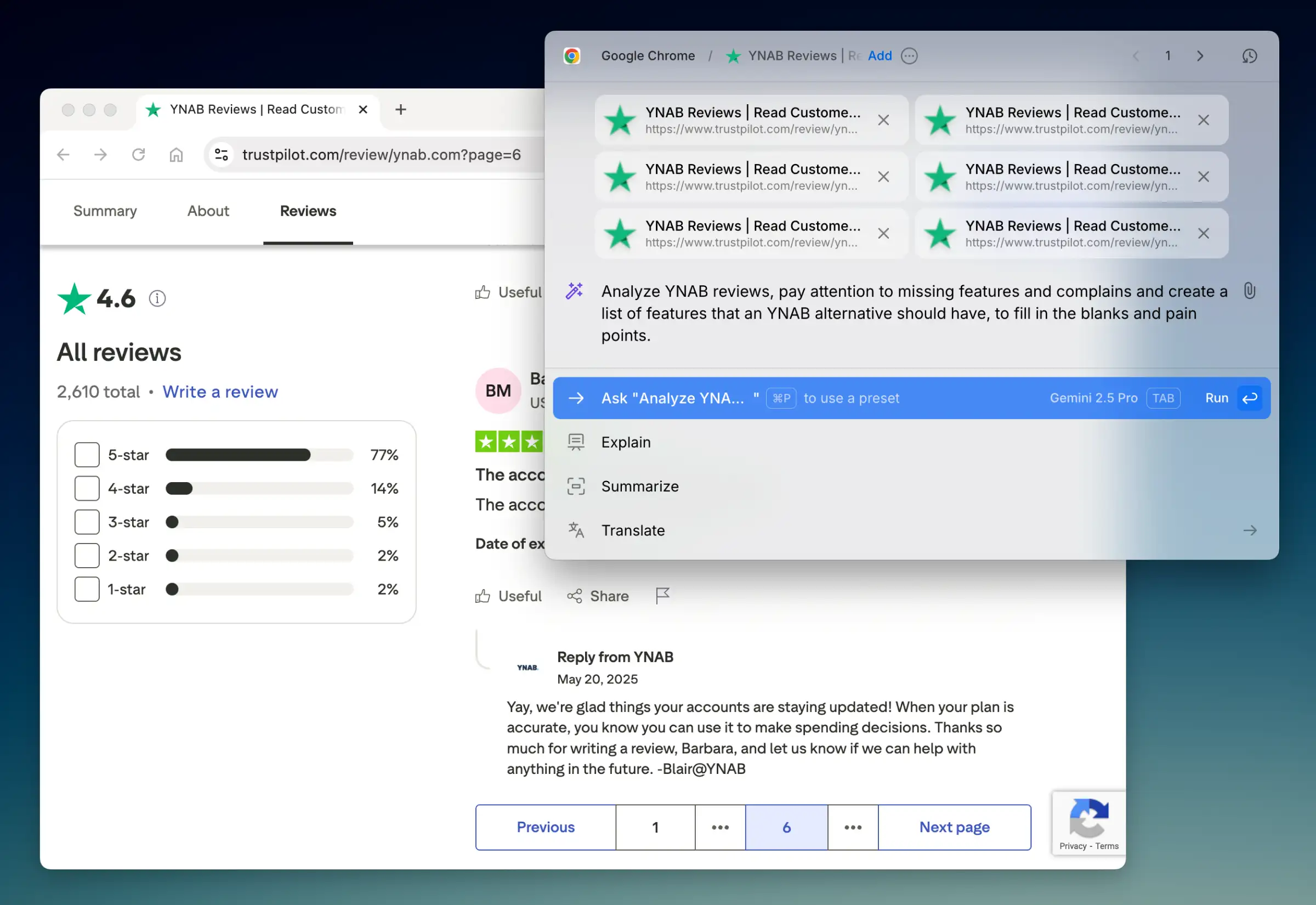Click the reCAPTCHA badge
This screenshot has width=1316, height=905.
tap(1089, 823)
